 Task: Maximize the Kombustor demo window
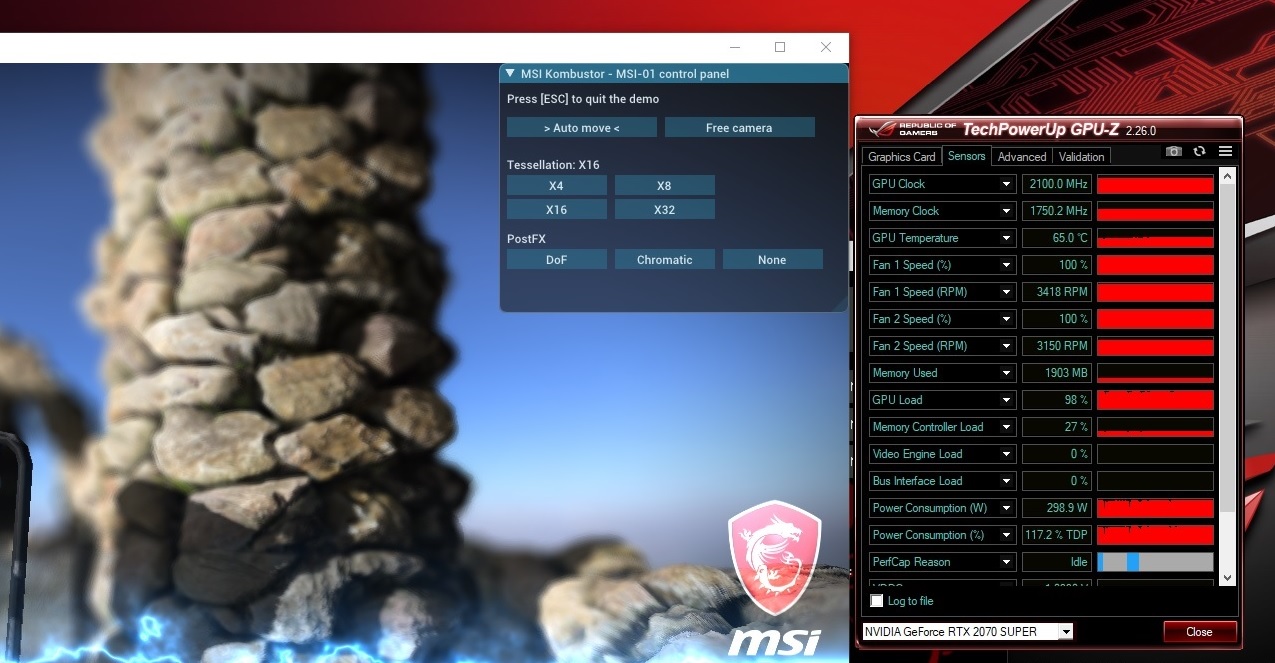(x=780, y=47)
